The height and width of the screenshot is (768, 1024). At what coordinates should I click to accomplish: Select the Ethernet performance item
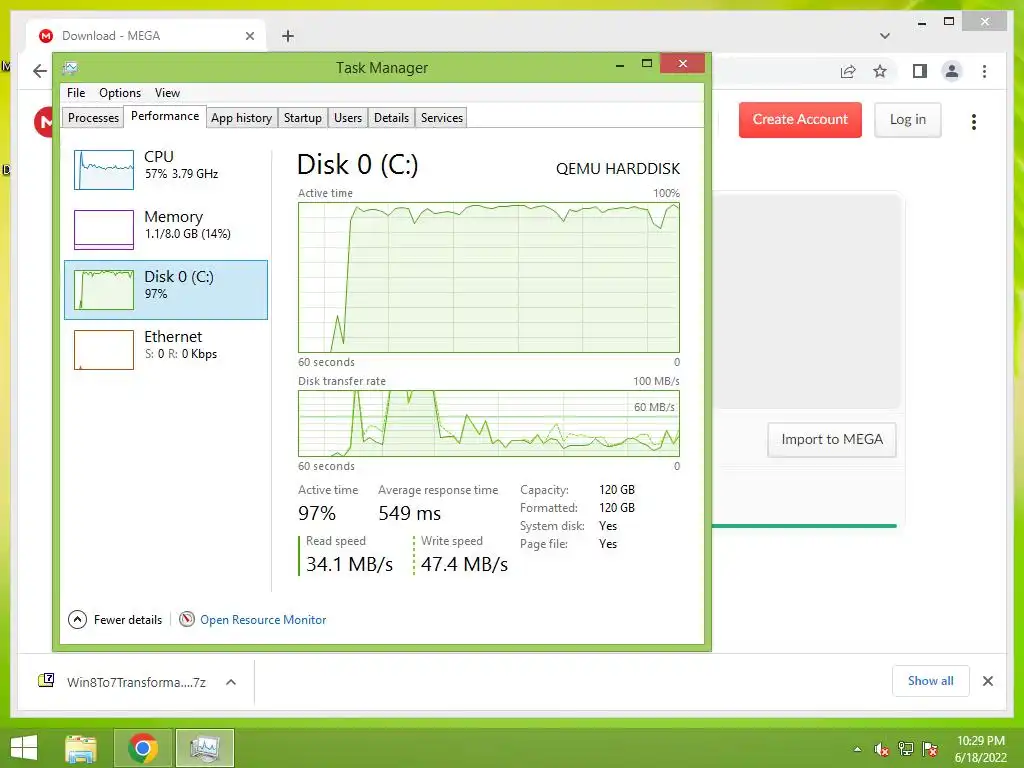[166, 349]
